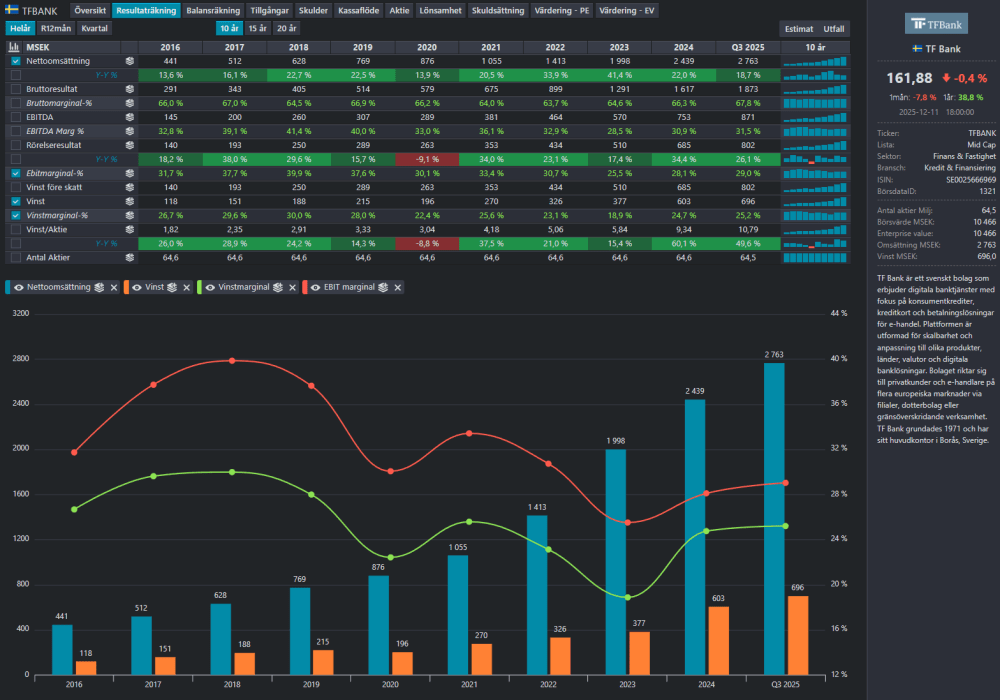Screen dimensions: 1000x700
Task: Click the Vinst sparkline in 10 år column
Action: 815,201
